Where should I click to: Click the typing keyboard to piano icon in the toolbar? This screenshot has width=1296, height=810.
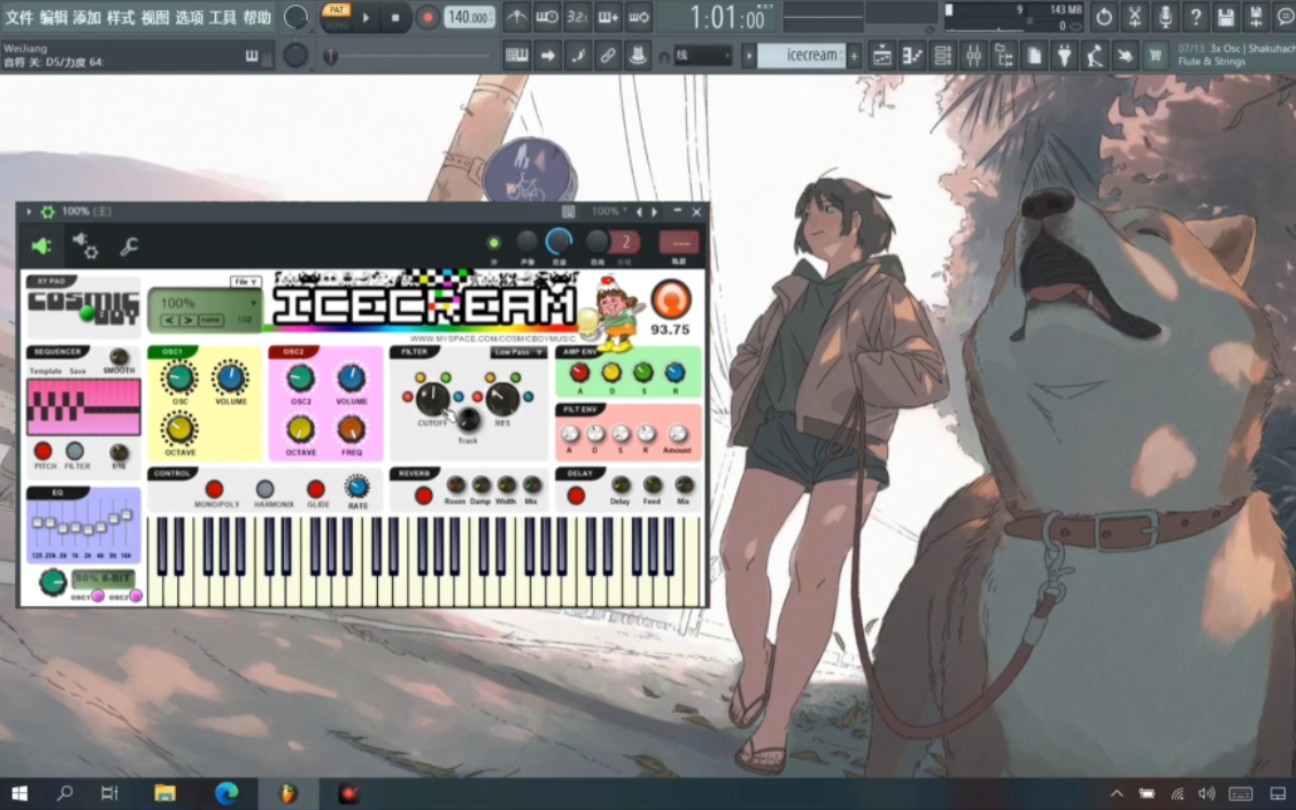coord(516,56)
